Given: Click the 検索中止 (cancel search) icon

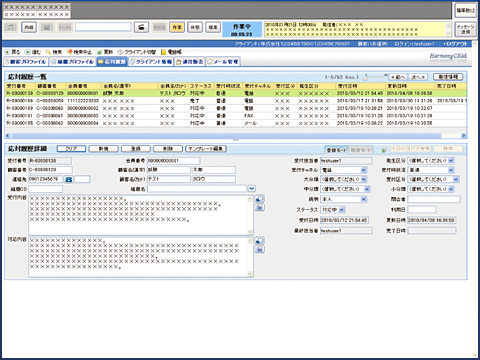Looking at the screenshot, I should (x=70, y=52).
